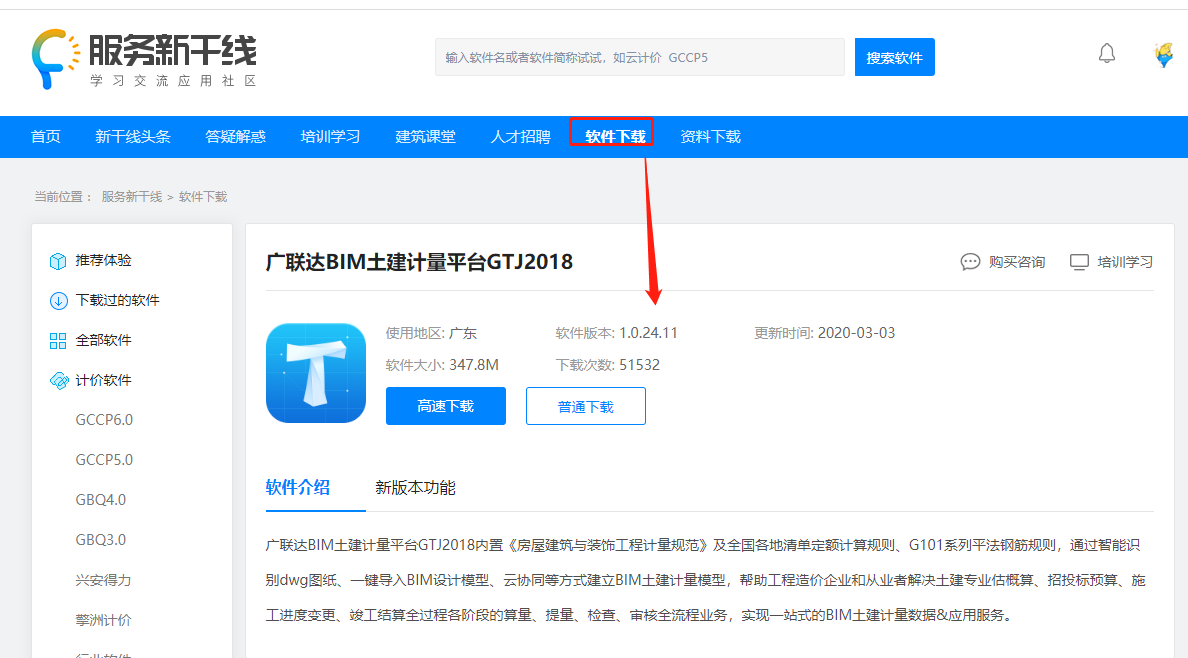The image size is (1188, 658).
Task: Open 人才招聘 navigation item
Action: 521,136
